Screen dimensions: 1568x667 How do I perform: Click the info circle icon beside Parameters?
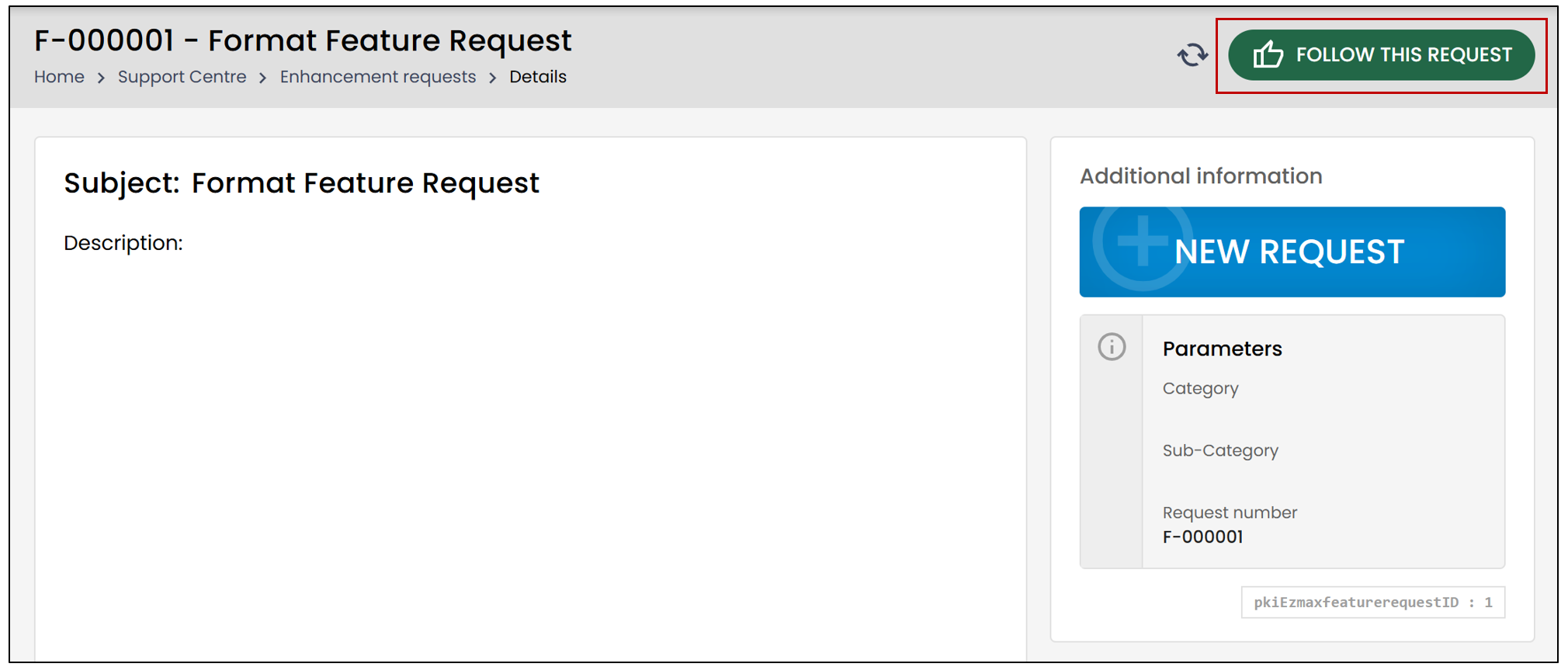(1112, 346)
